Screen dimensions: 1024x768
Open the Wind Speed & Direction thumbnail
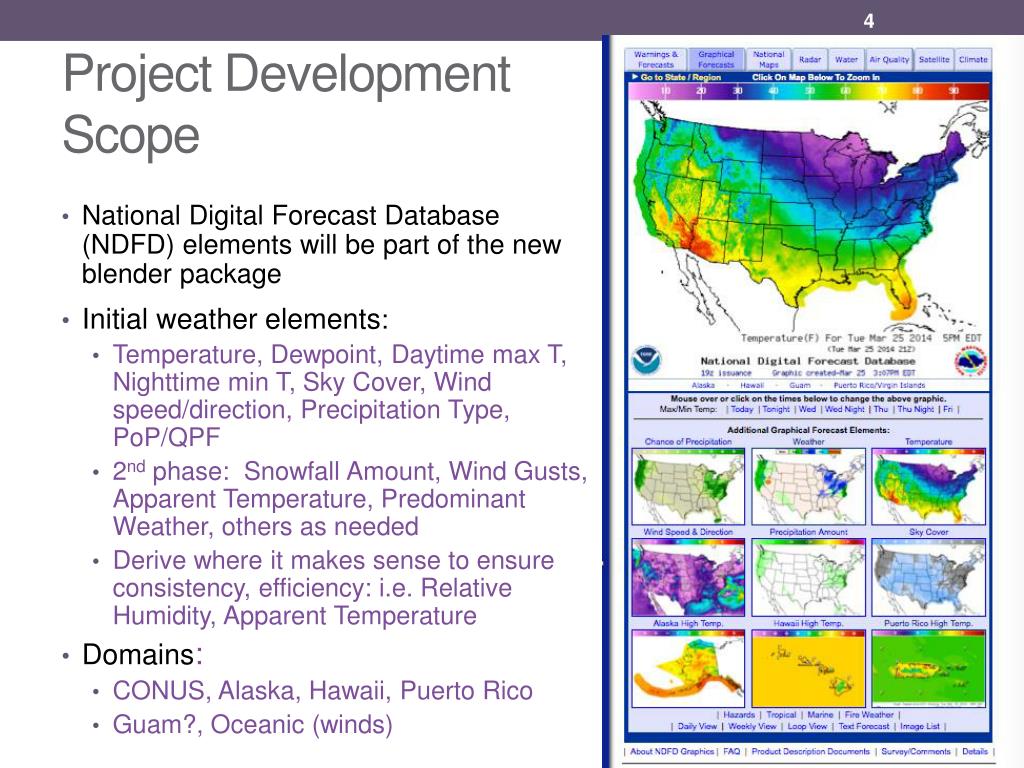coord(688,577)
